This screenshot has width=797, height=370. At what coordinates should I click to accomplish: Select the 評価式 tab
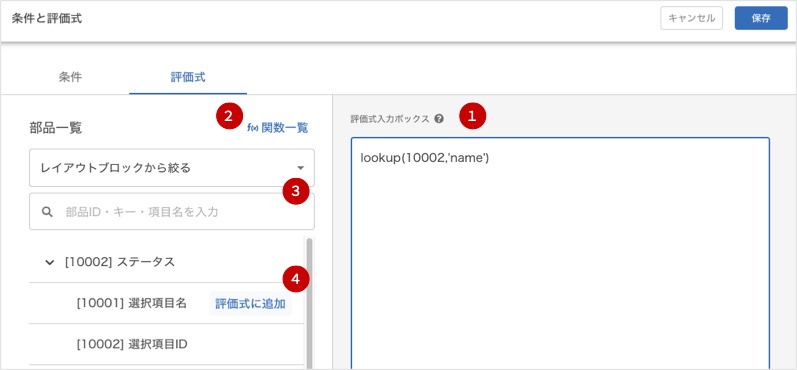[x=188, y=77]
